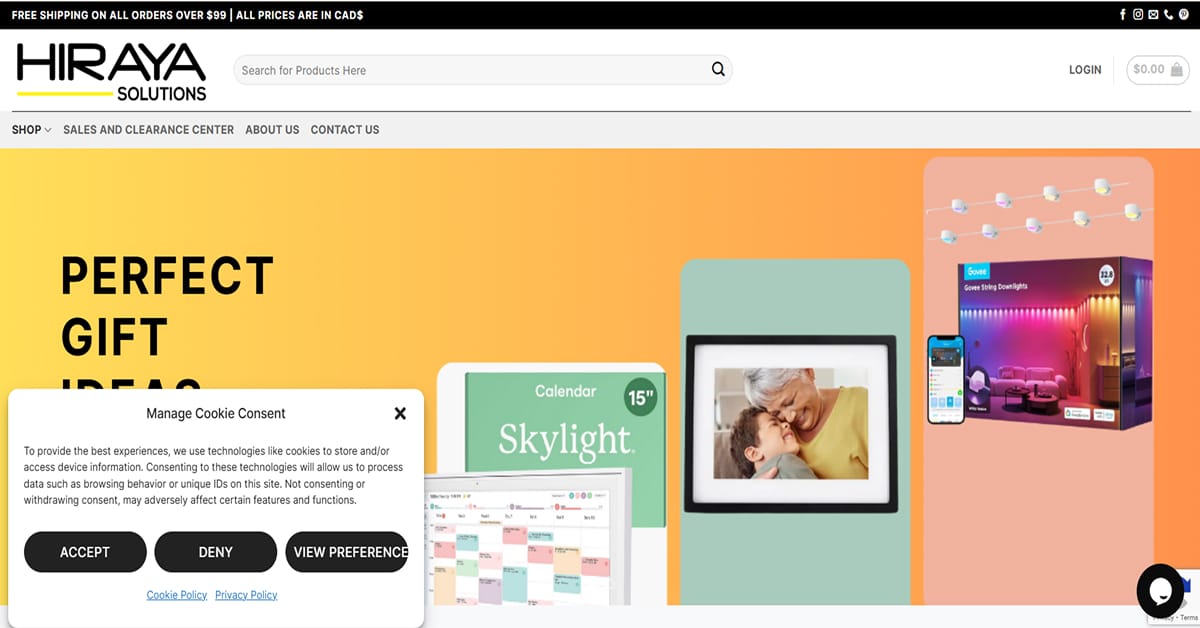Click the 'Manage Cookie Consent' title

[x=216, y=413]
